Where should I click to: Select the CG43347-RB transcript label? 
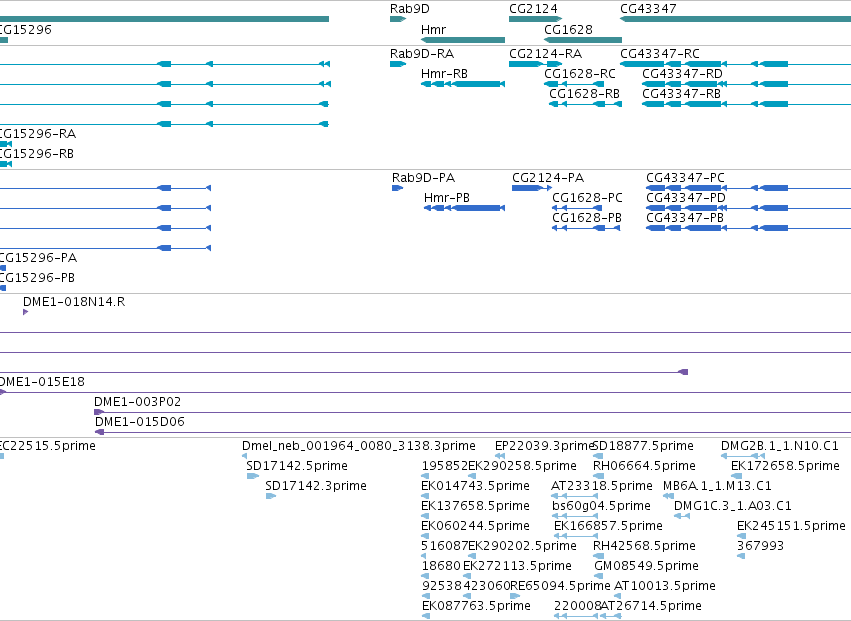point(681,93)
